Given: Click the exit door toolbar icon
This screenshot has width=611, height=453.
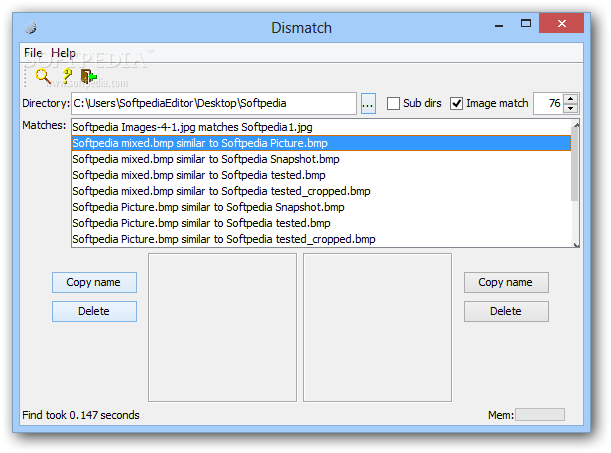Looking at the screenshot, I should tap(89, 76).
